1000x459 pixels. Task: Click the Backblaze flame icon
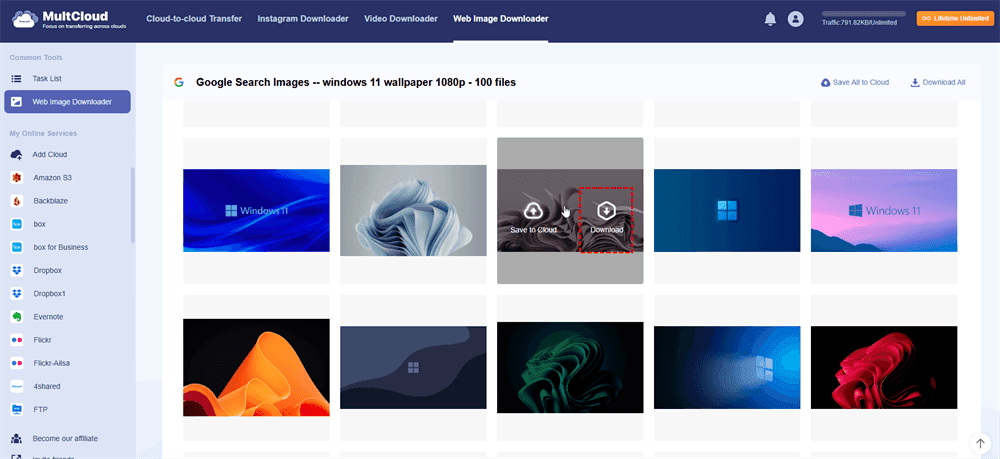[x=17, y=201]
